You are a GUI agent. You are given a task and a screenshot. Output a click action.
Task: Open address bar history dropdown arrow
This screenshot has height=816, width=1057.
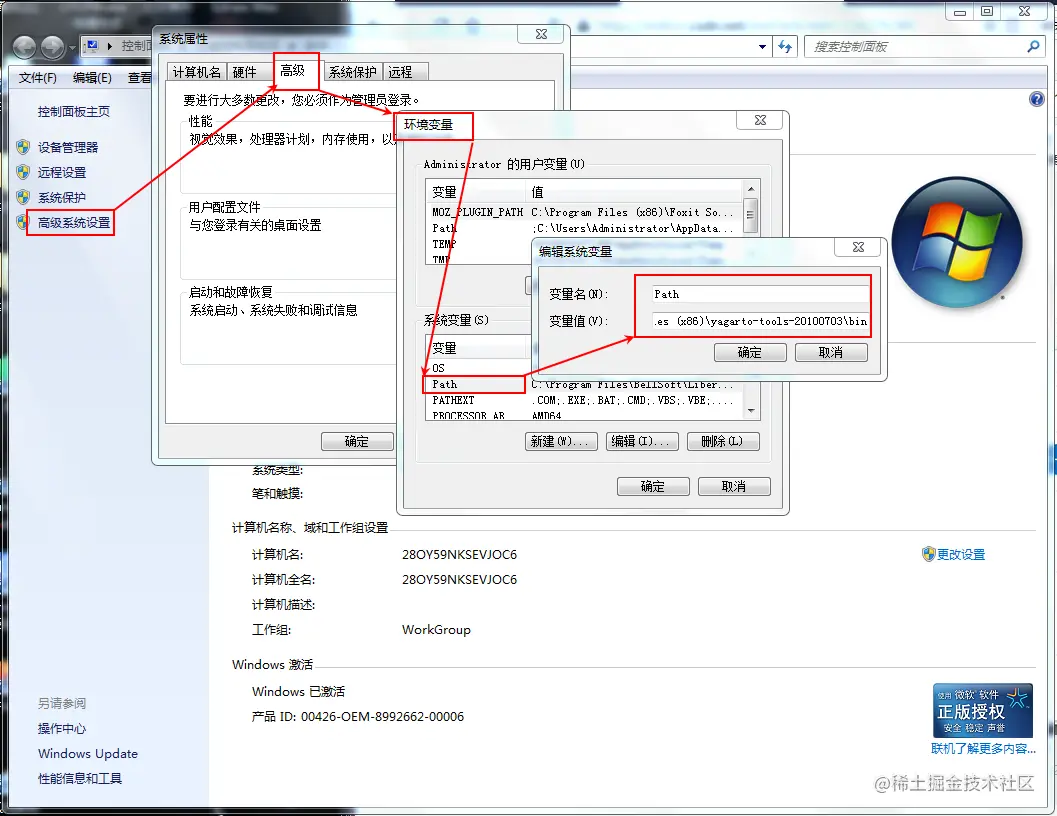point(762,47)
